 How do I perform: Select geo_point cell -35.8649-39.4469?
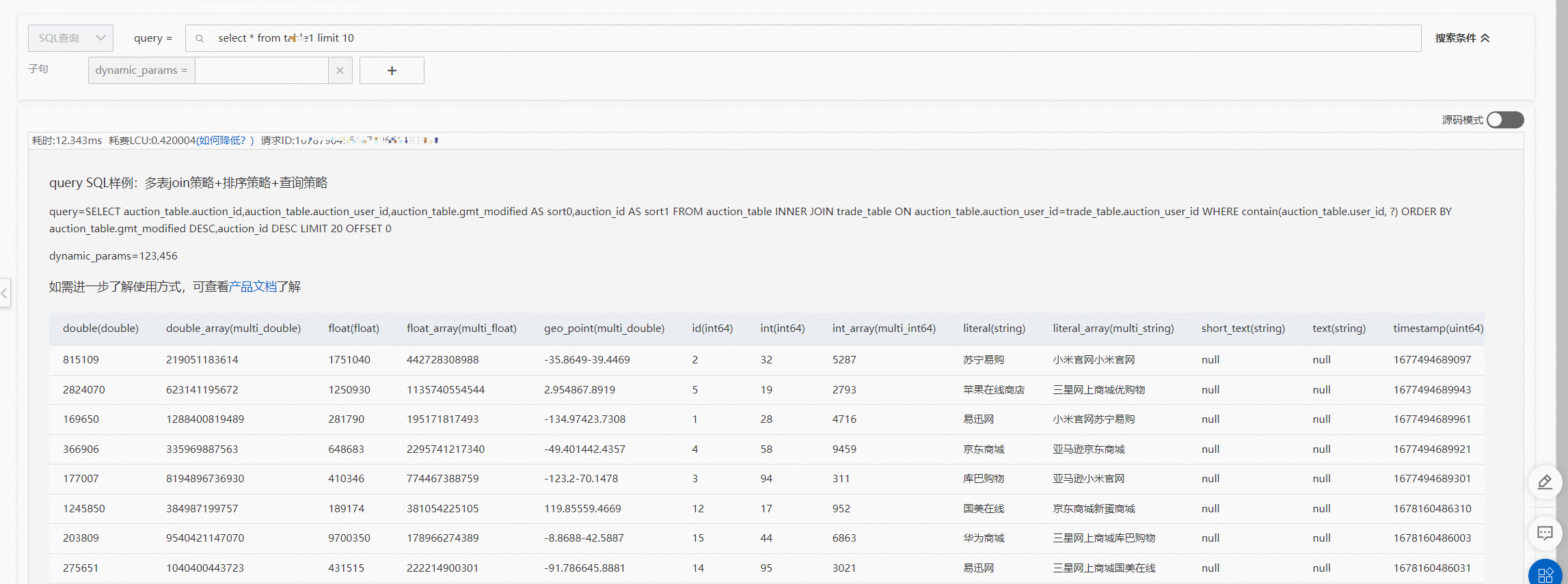click(587, 360)
